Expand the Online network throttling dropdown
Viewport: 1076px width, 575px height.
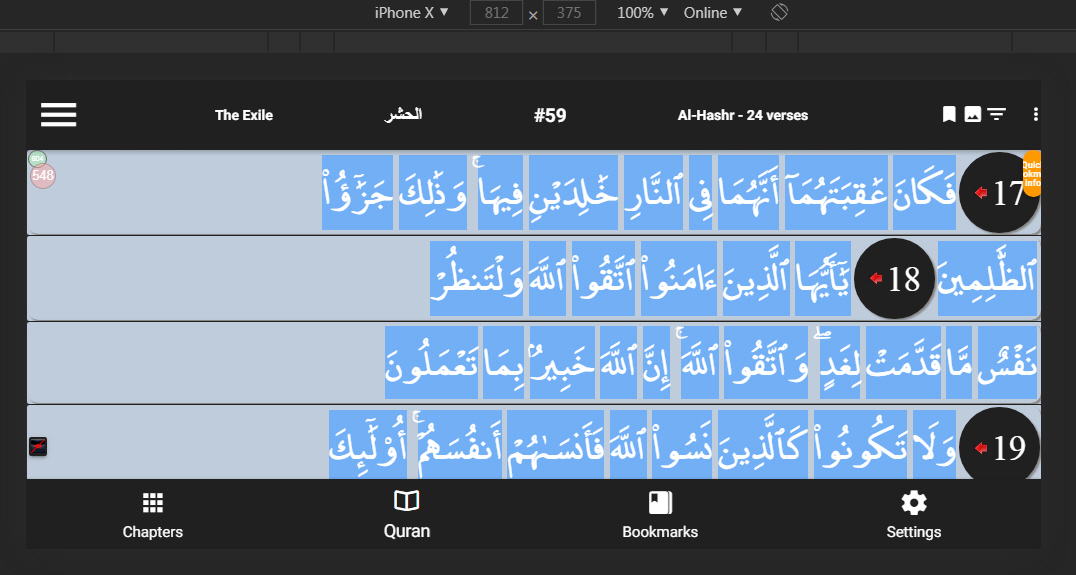pyautogui.click(x=713, y=13)
